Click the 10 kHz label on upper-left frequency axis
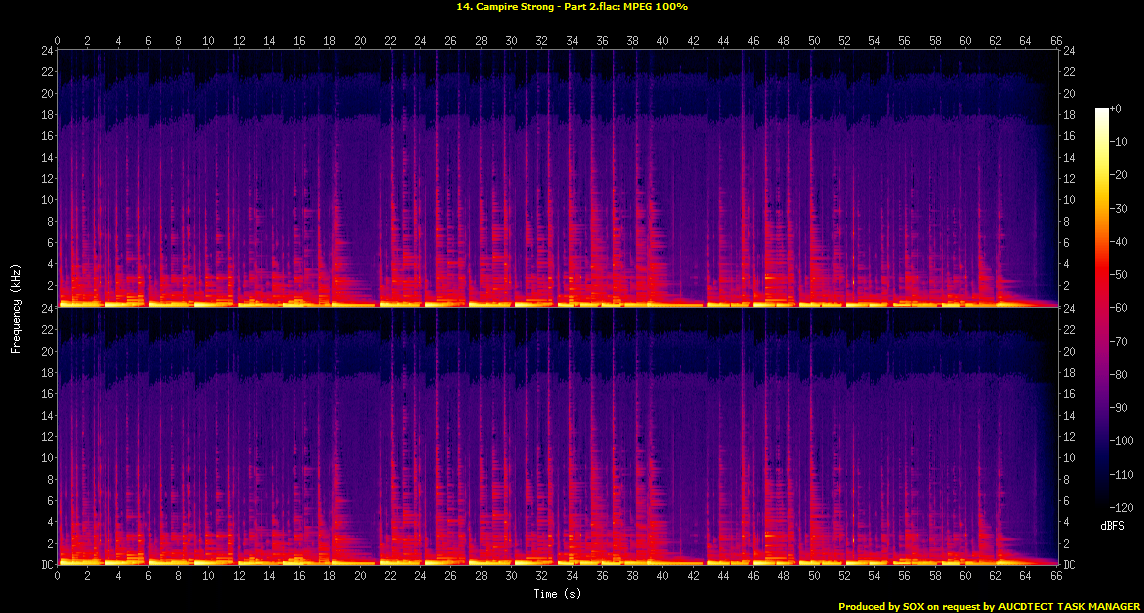This screenshot has height=613, width=1144. coord(46,200)
